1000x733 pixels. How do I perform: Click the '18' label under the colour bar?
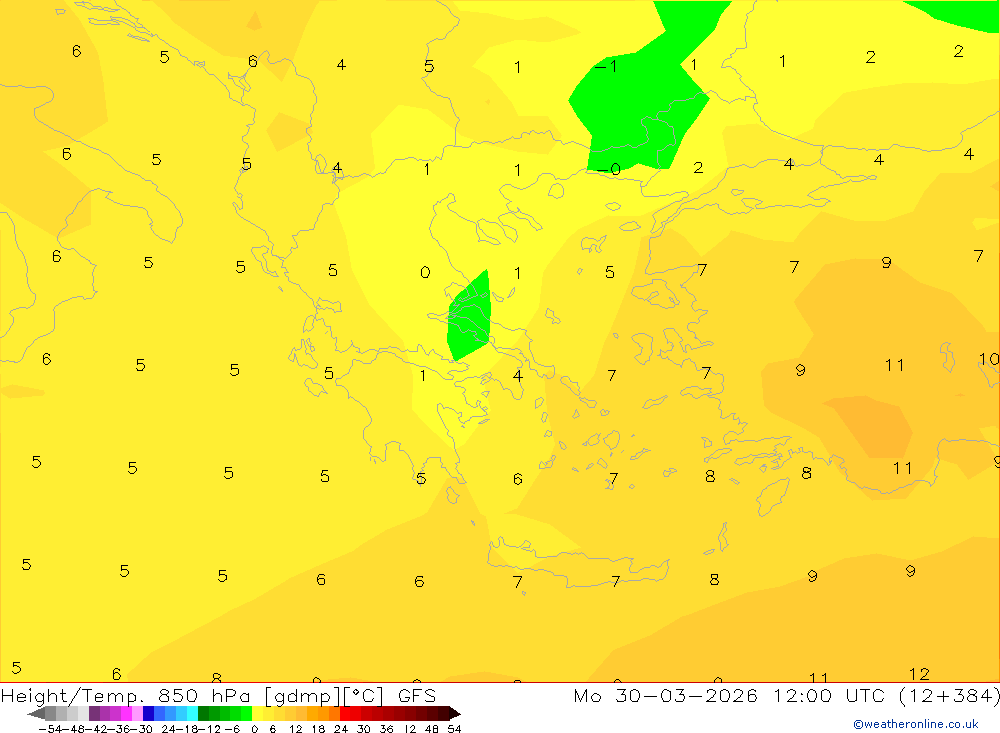point(318,729)
